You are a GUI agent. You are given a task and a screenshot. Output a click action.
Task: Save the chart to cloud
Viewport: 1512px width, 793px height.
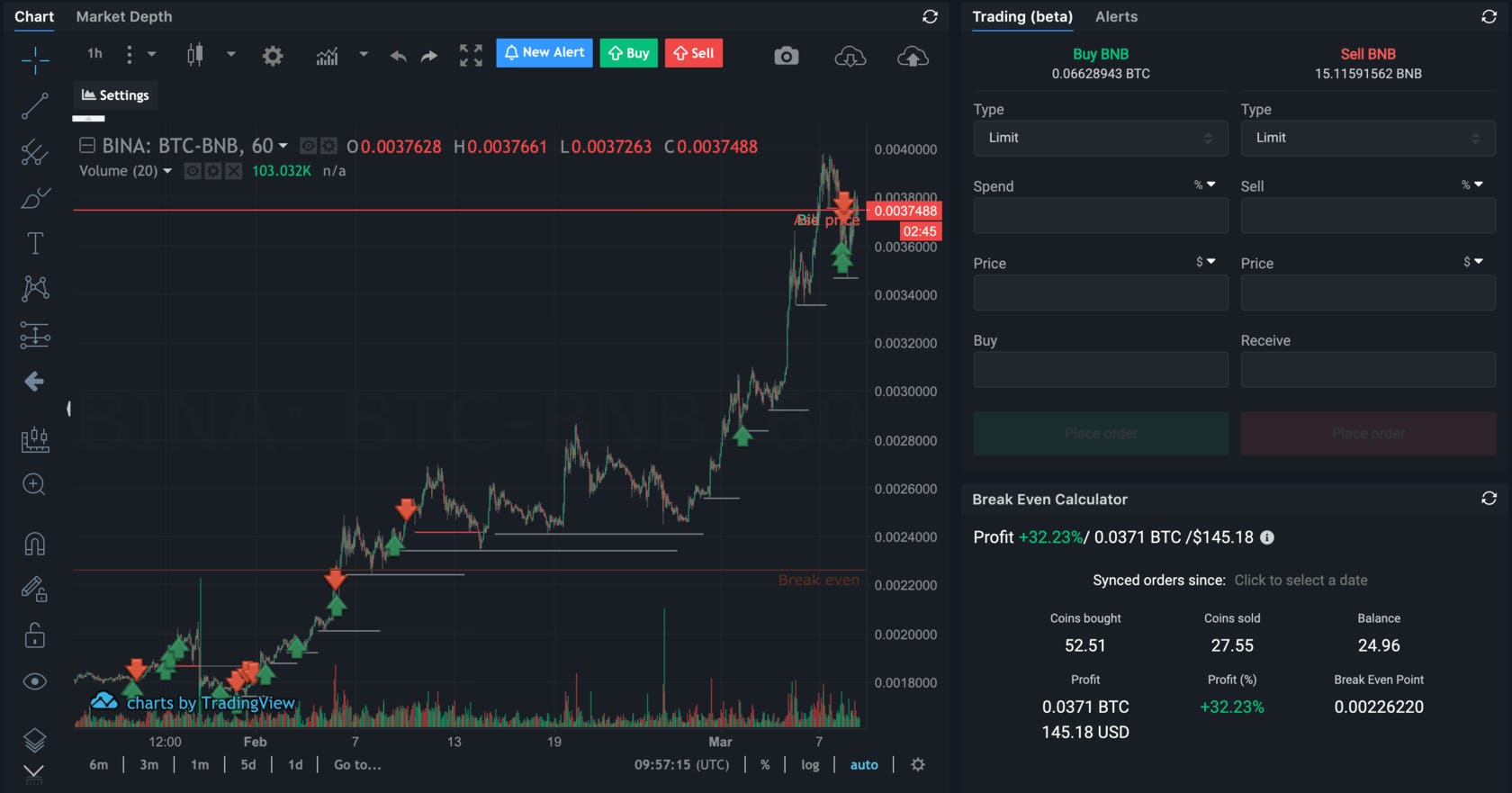point(913,57)
